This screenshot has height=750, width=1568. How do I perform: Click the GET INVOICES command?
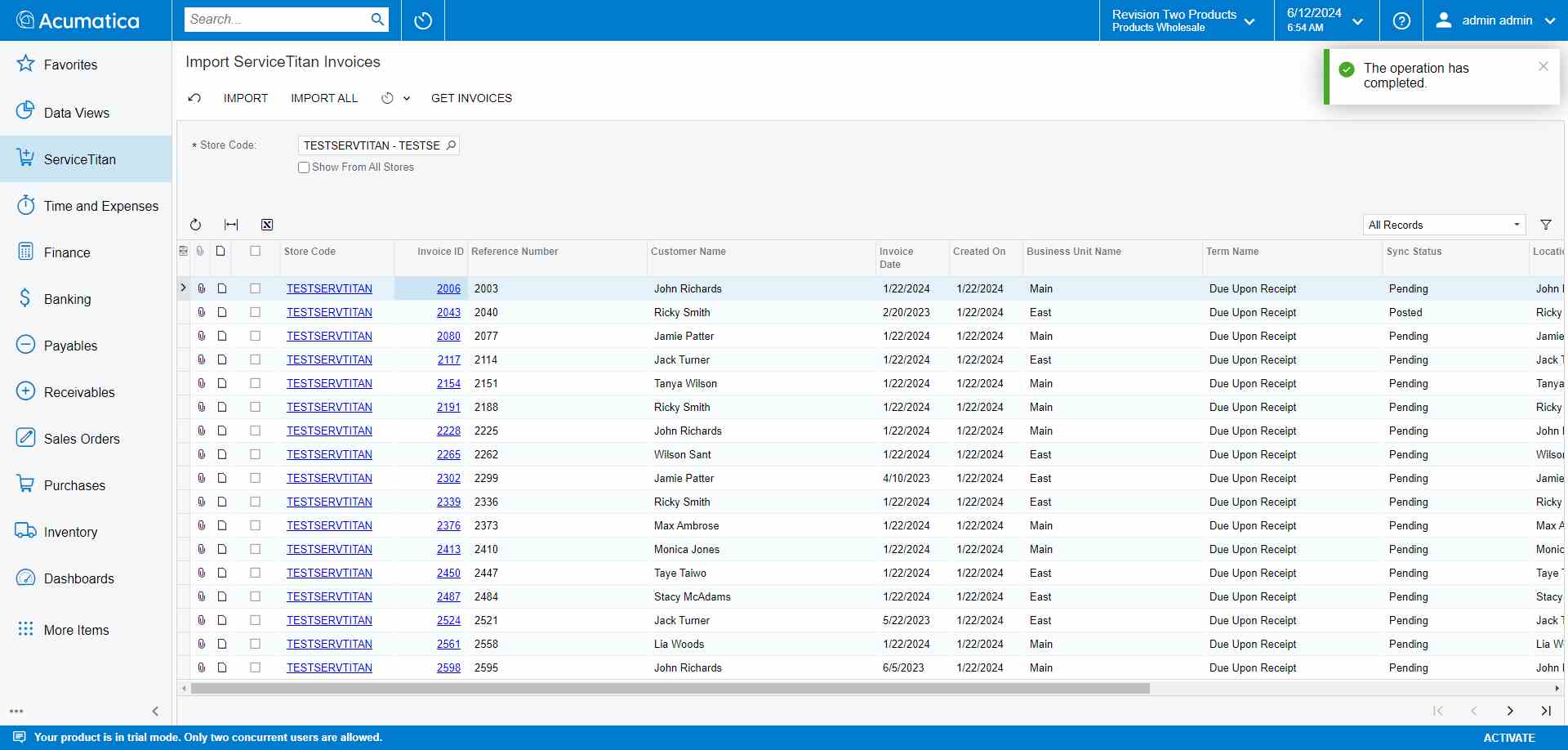point(471,98)
